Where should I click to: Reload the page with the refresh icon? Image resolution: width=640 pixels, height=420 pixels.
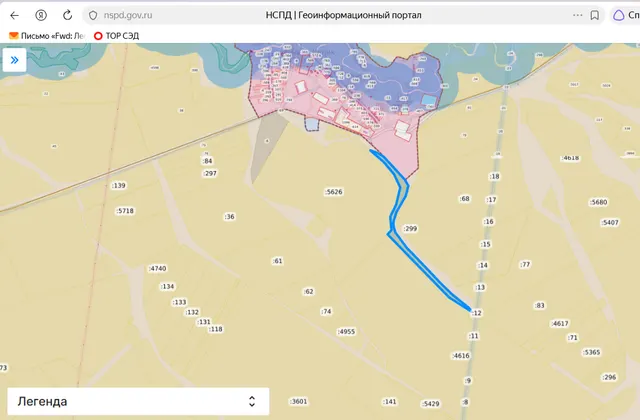[x=67, y=16]
